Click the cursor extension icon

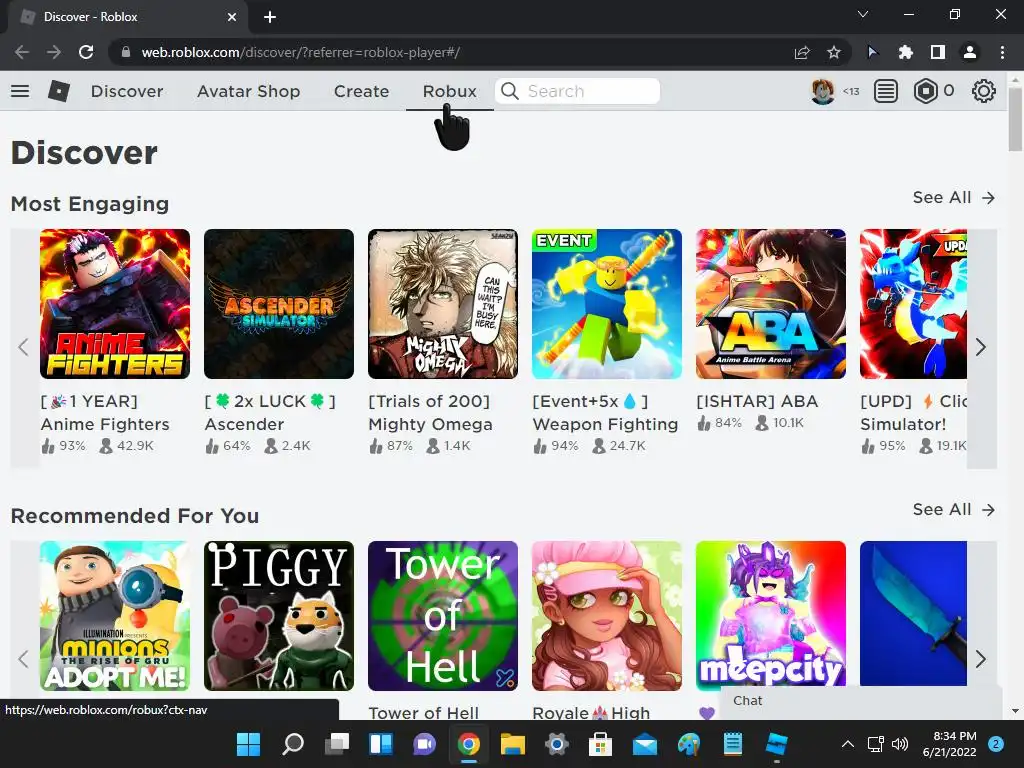coord(873,52)
